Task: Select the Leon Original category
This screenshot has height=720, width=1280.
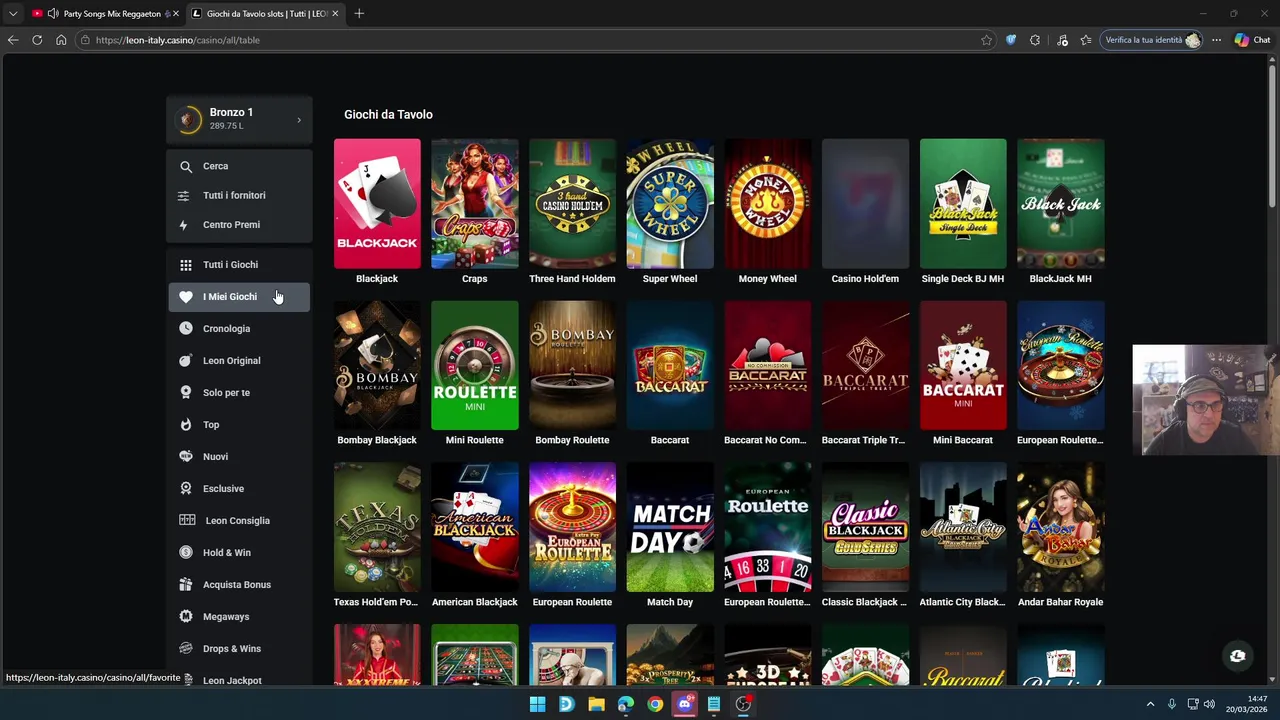Action: click(x=239, y=361)
